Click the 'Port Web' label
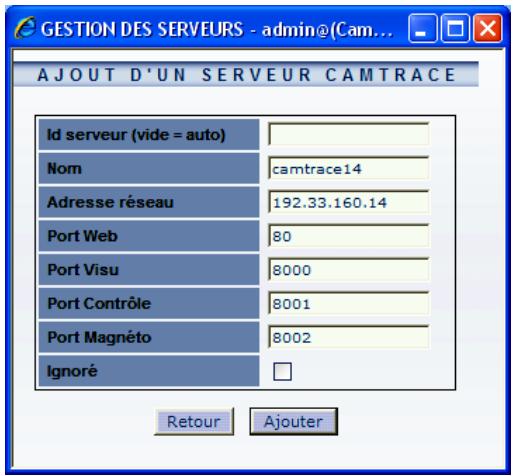This screenshot has width=515, height=476. (x=82, y=236)
